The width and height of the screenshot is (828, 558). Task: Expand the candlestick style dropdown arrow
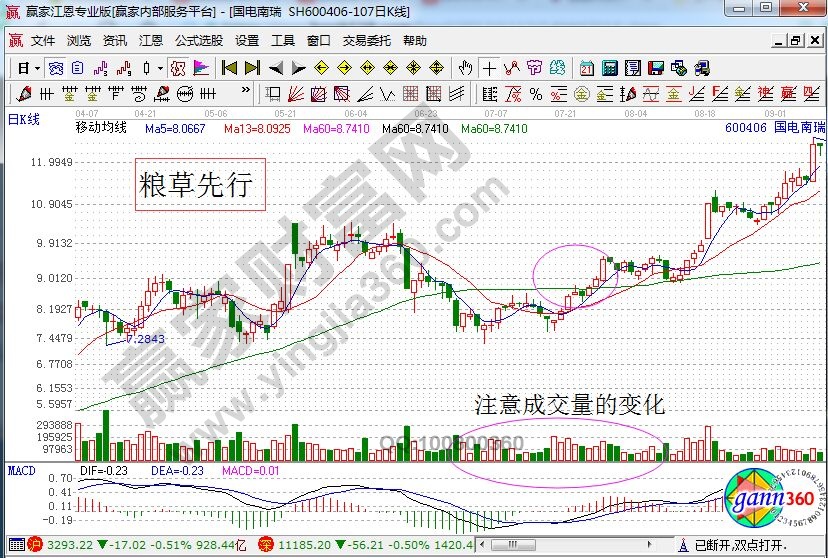coord(160,68)
